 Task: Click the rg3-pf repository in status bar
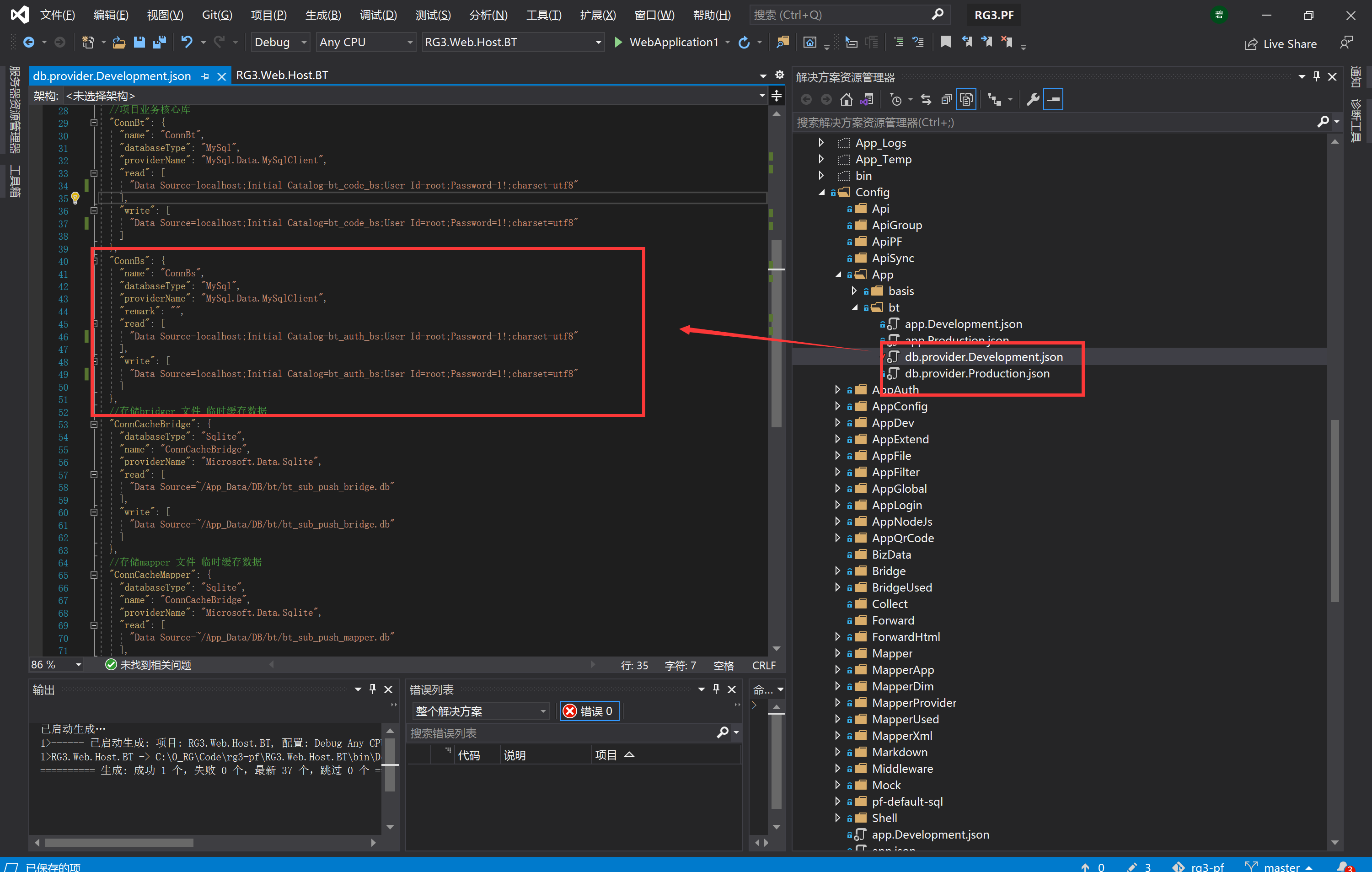point(1199,867)
